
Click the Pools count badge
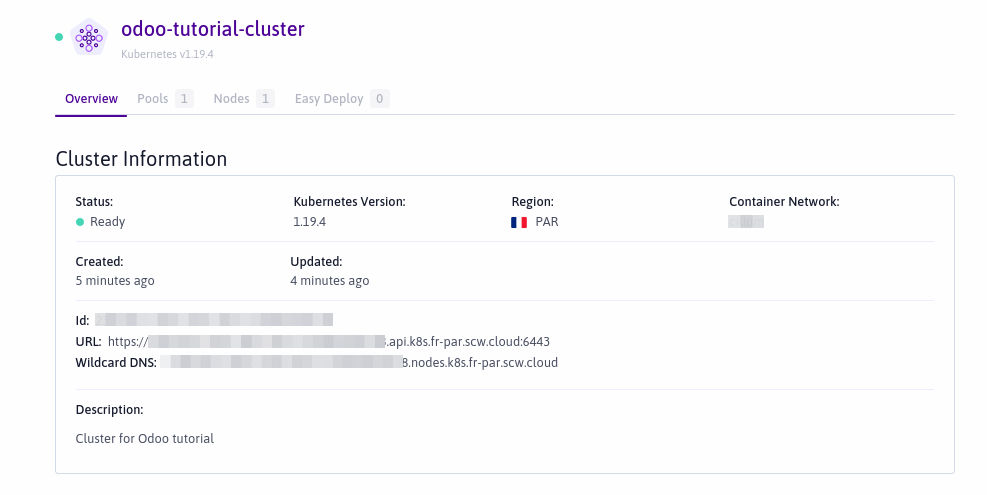(x=184, y=99)
